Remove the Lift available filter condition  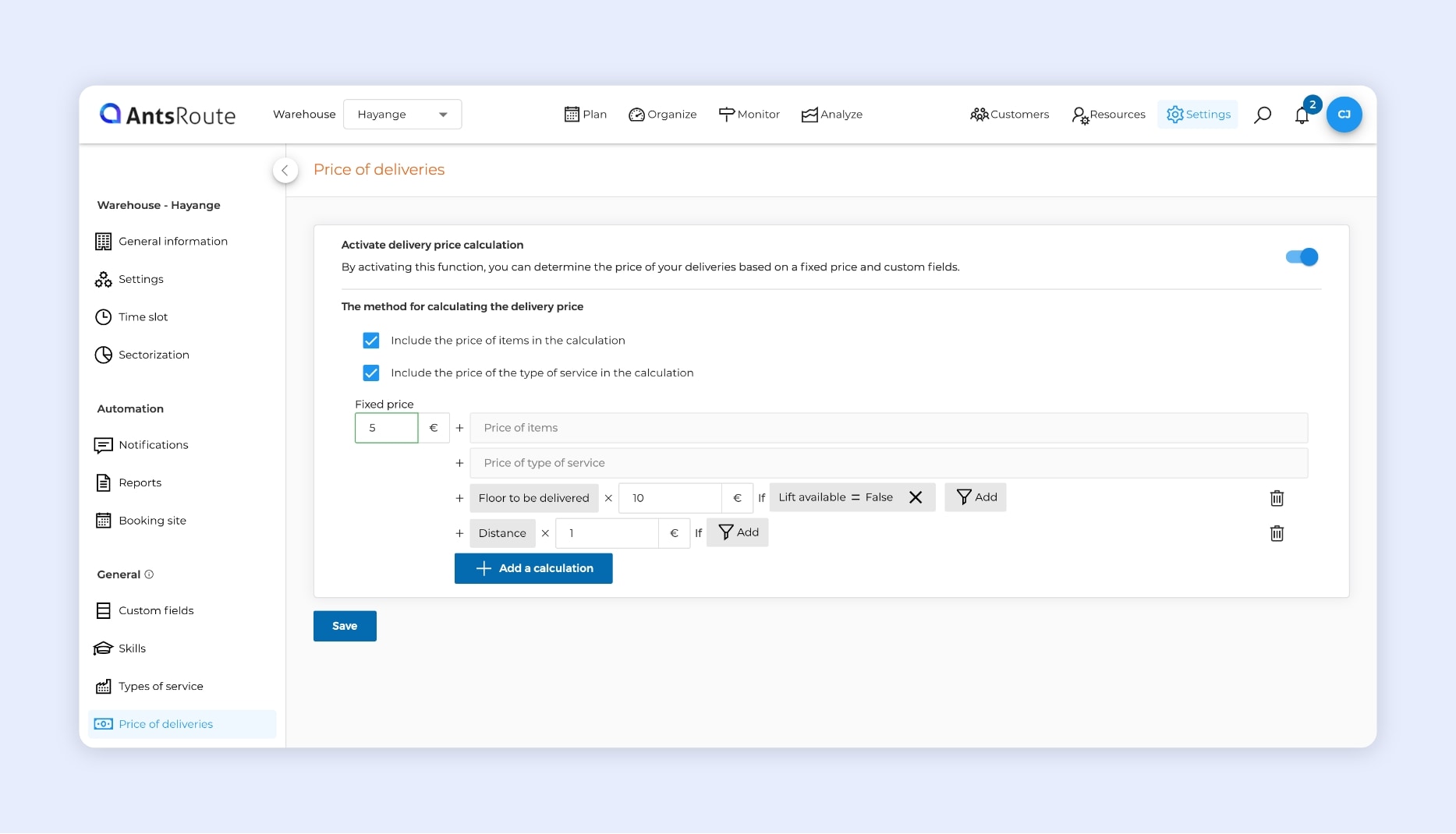(916, 497)
